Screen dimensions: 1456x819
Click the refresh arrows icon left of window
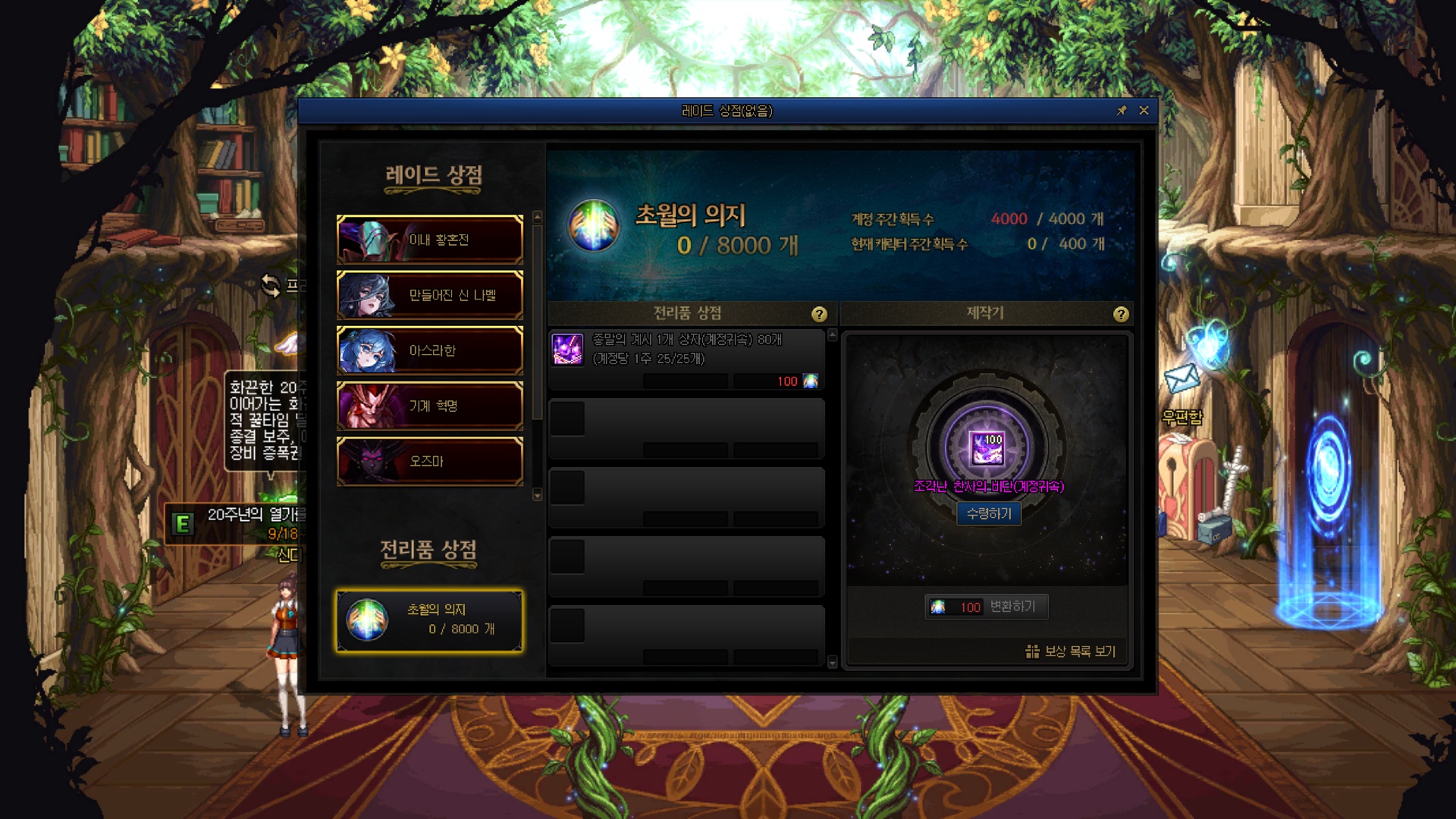[x=271, y=285]
